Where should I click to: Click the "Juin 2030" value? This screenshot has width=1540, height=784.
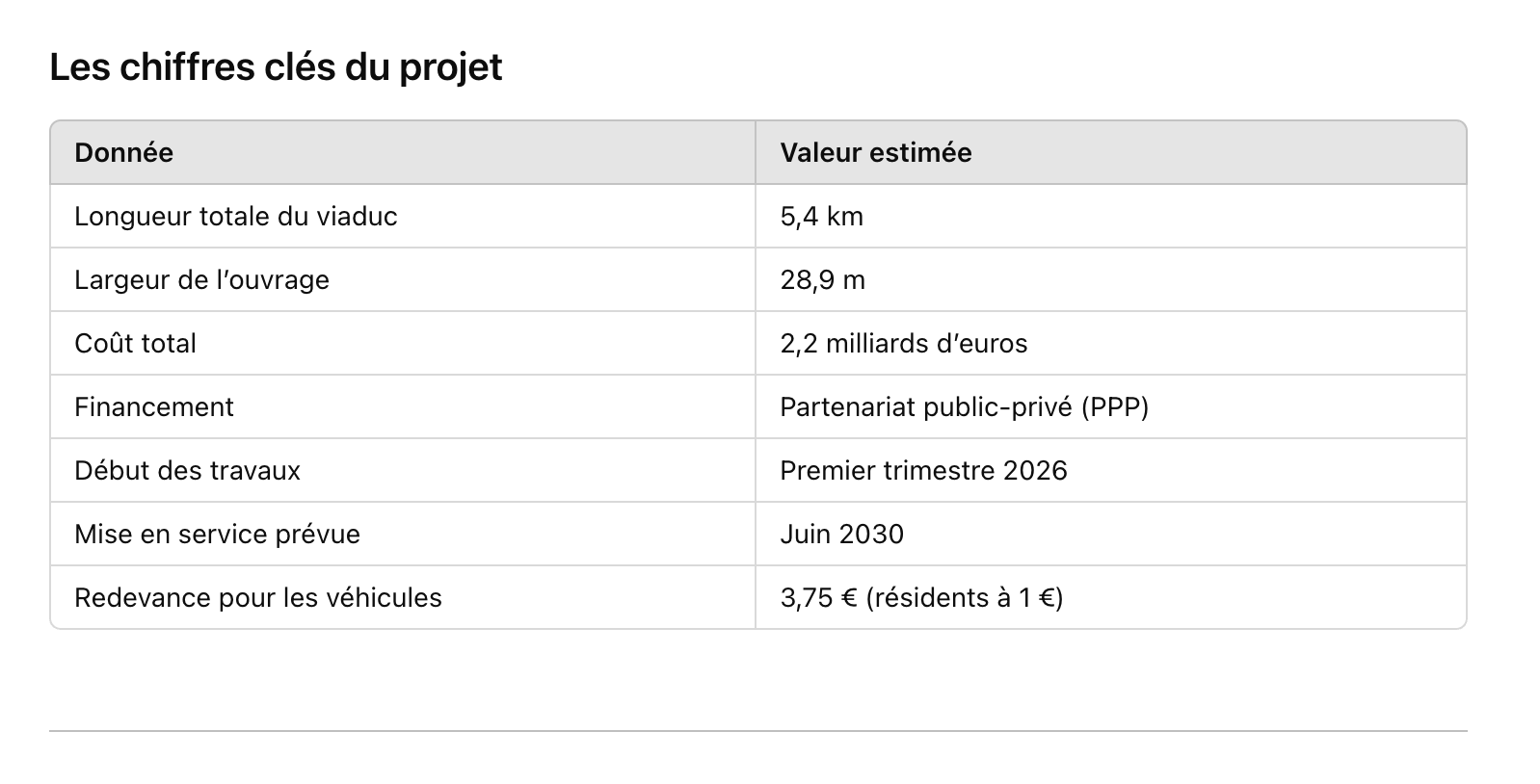point(841,535)
